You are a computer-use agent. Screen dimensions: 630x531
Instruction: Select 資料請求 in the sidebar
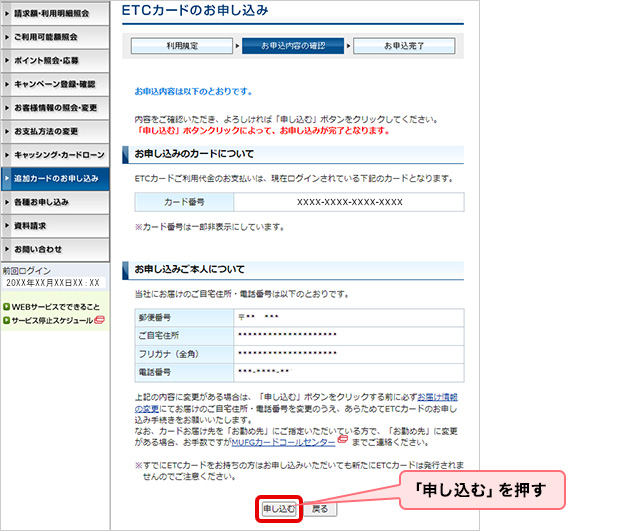pos(53,226)
